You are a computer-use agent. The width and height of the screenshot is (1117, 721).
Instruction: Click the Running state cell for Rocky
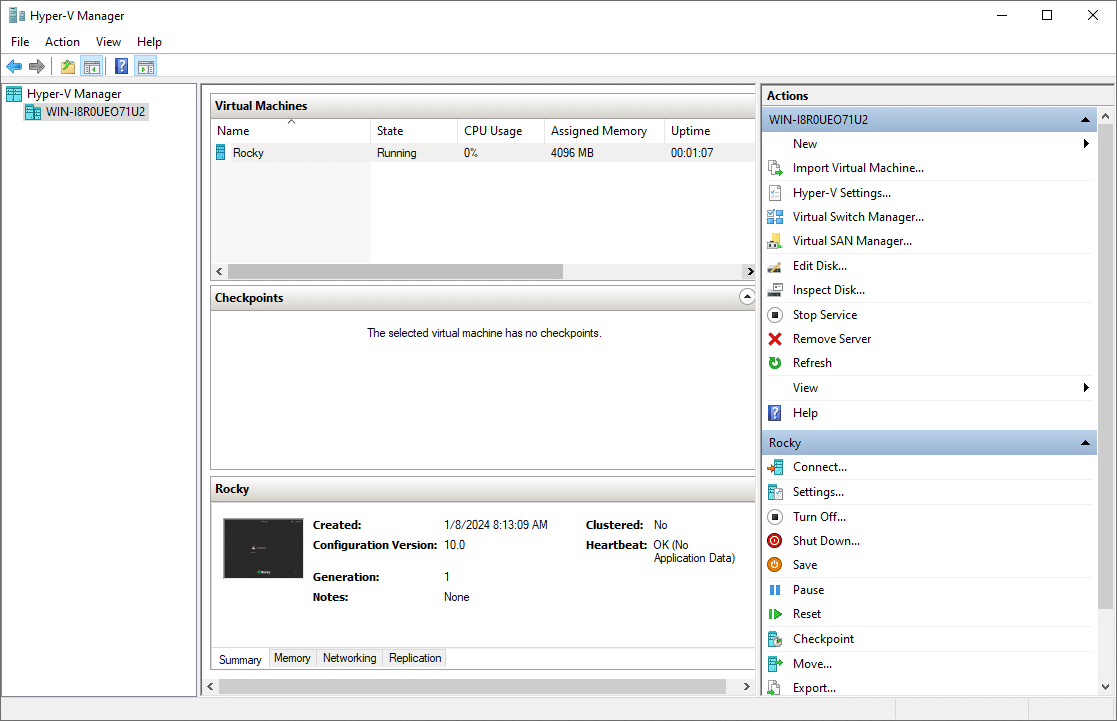click(x=397, y=153)
